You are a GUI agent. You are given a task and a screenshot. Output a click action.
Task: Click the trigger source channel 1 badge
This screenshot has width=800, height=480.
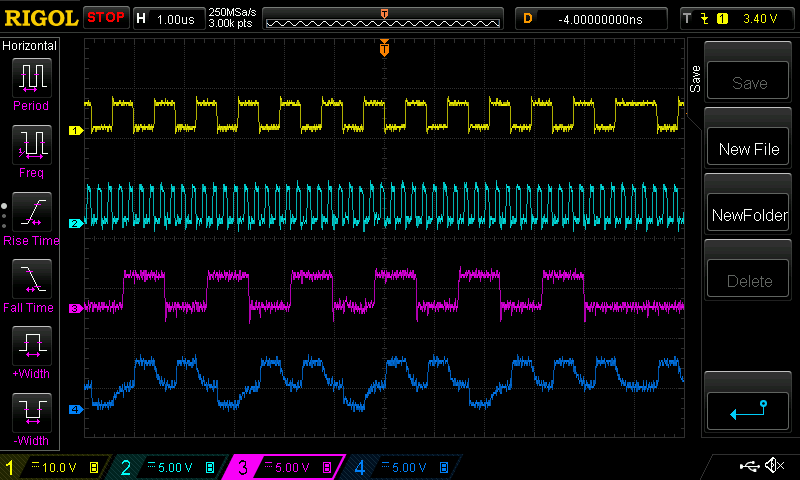point(722,19)
